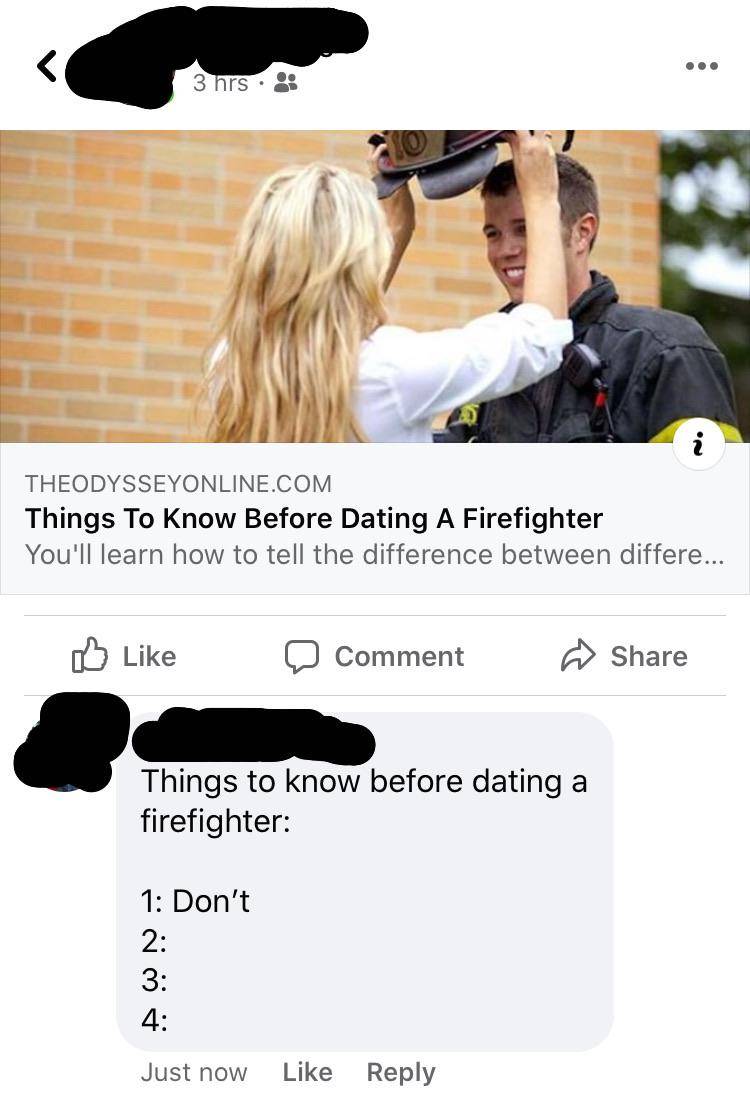Open the link info icon

click(698, 444)
